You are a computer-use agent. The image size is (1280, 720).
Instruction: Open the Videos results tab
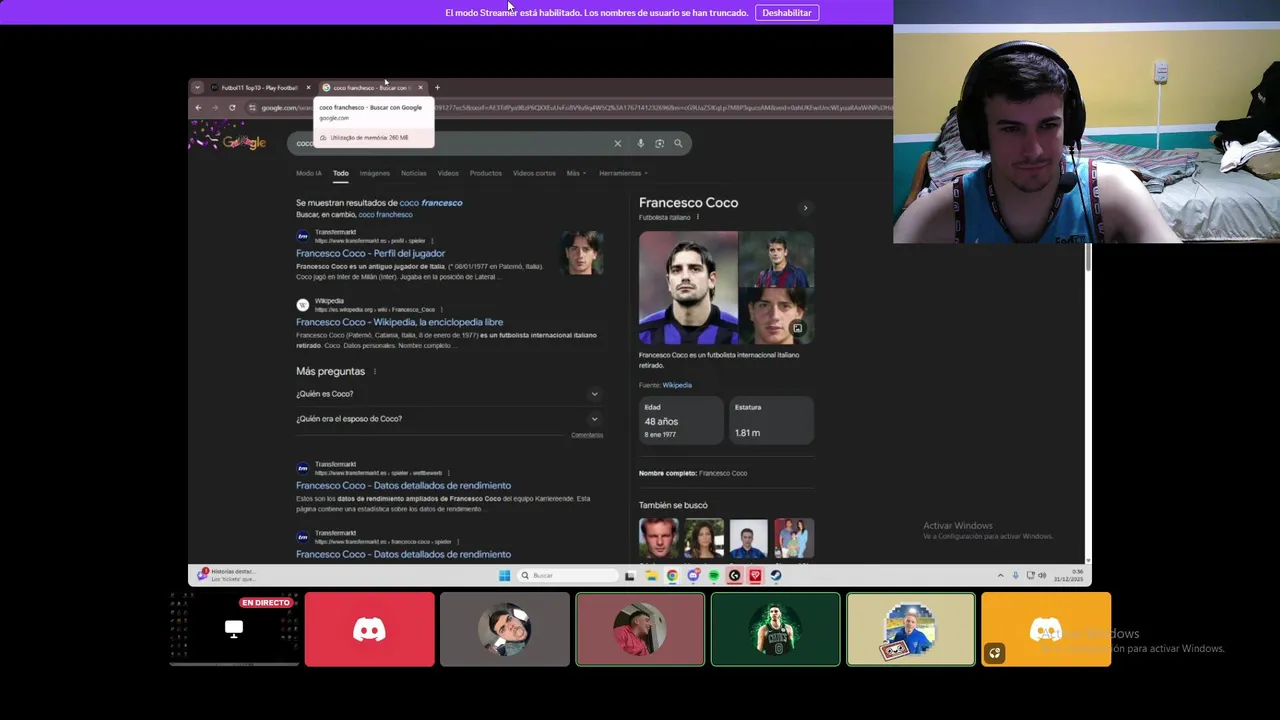448,173
